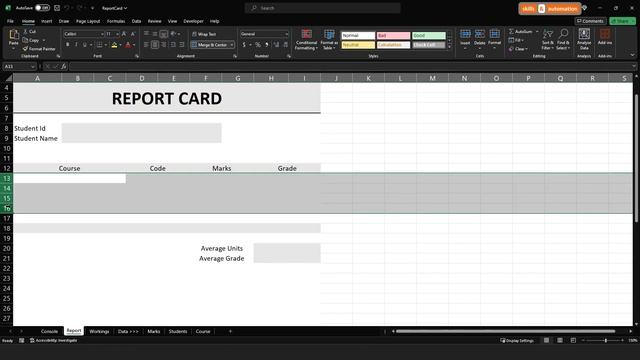Viewport: 640px width, 360px height.
Task: Open the General number format dropdown
Action: coord(287,34)
